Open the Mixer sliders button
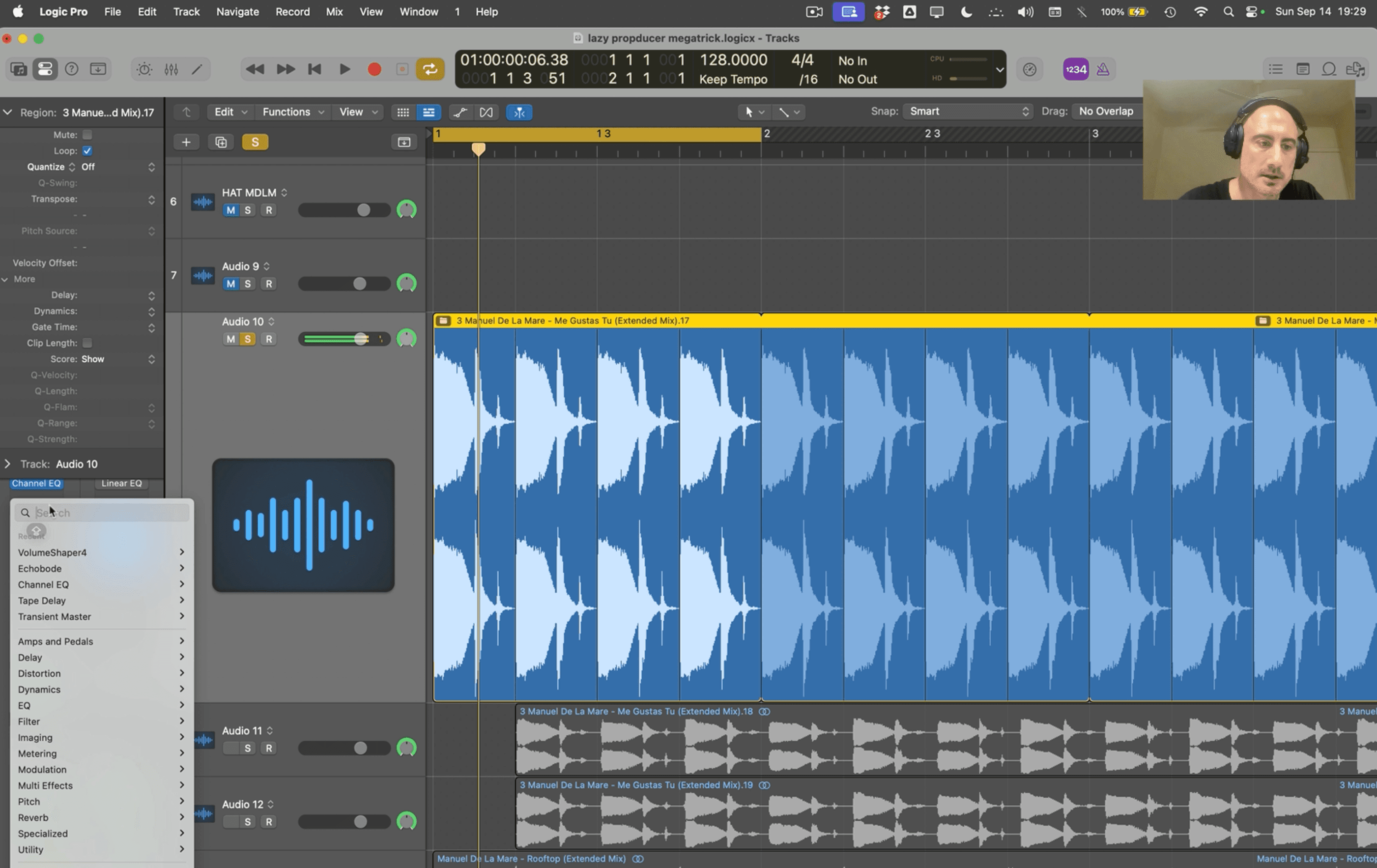The image size is (1377, 868). pos(171,69)
